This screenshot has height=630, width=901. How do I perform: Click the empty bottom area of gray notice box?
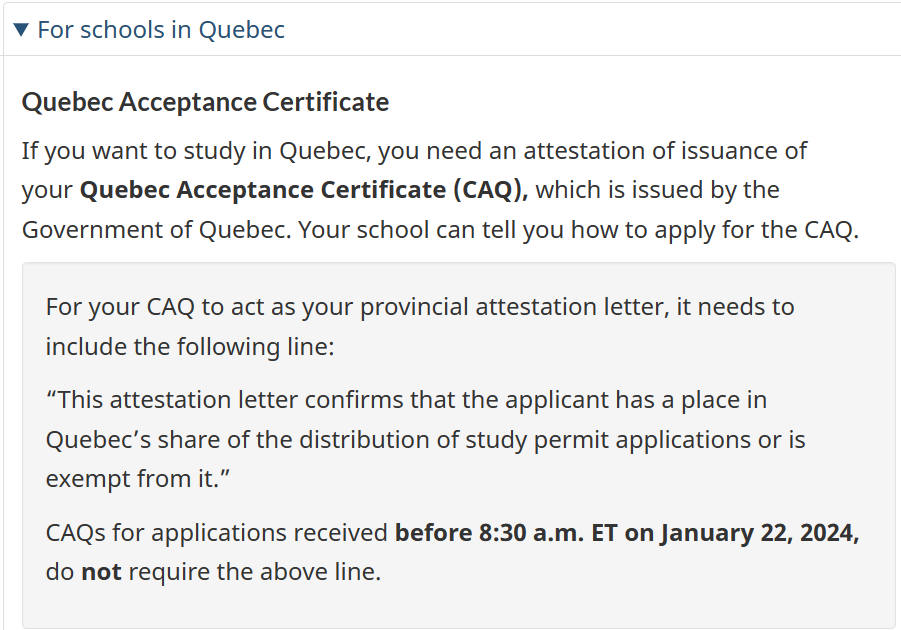pyautogui.click(x=459, y=608)
